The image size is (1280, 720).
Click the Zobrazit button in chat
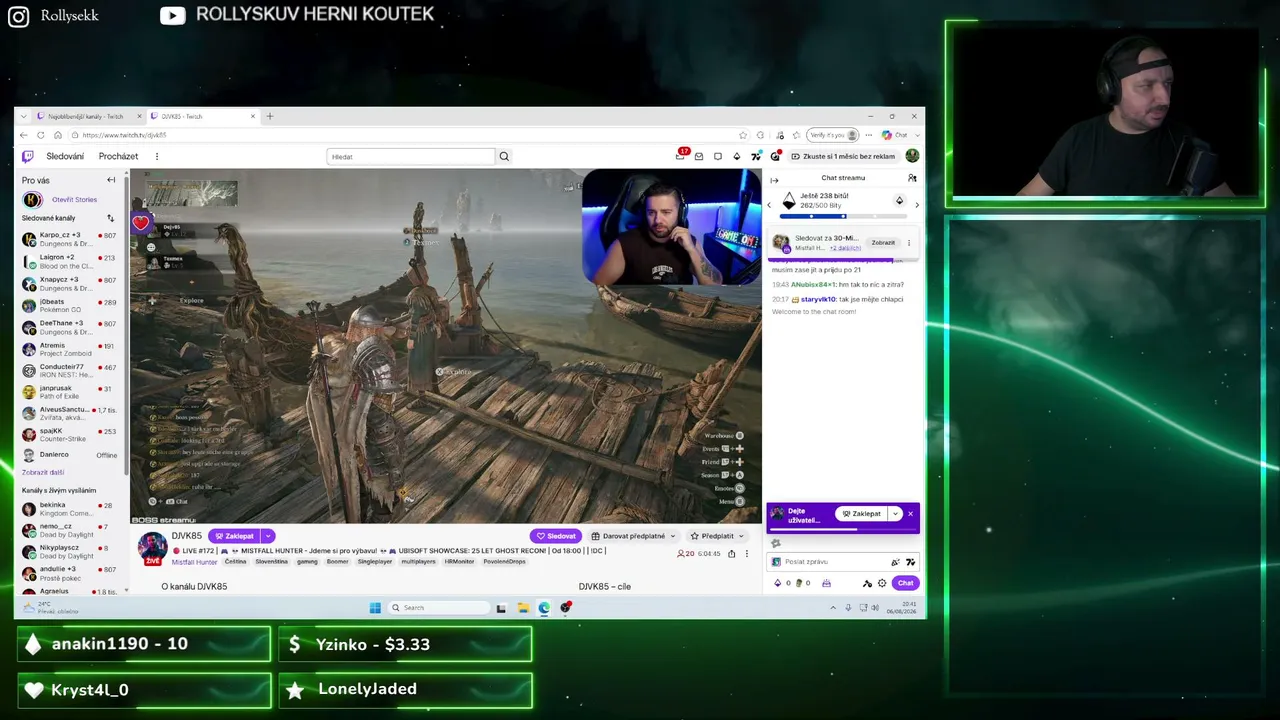(x=883, y=242)
